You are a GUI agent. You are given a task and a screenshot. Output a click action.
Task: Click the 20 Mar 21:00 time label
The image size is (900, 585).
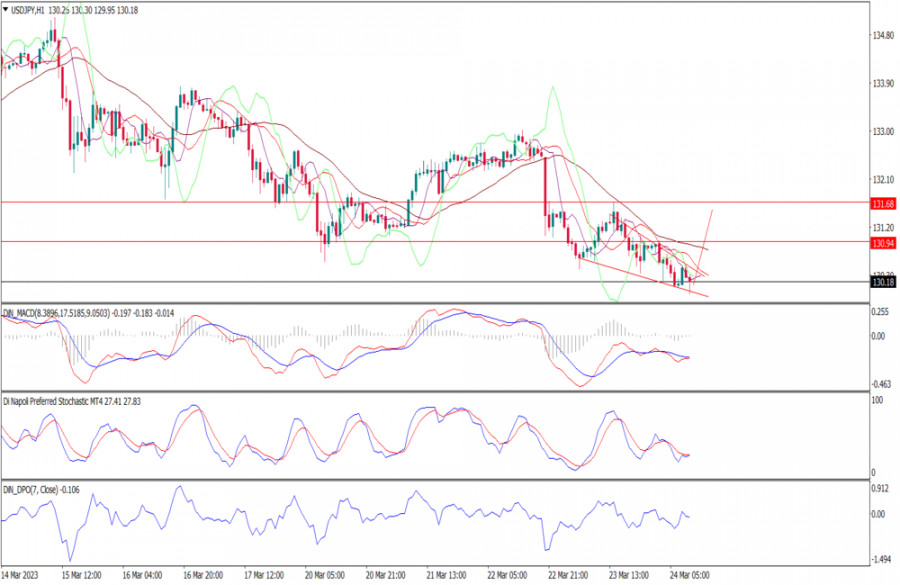click(x=386, y=575)
